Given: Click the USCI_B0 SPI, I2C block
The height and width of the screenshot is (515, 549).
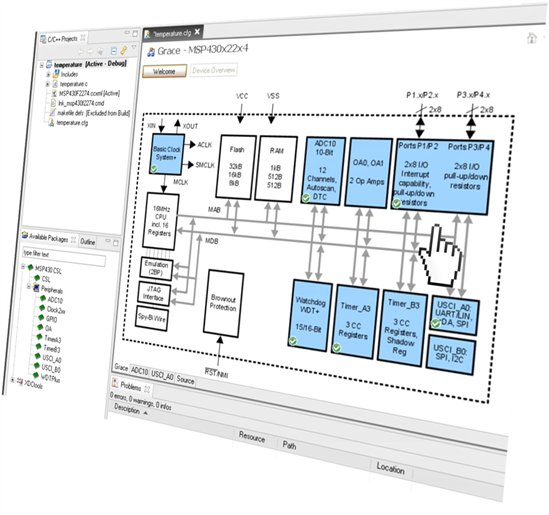Looking at the screenshot, I should 451,354.
